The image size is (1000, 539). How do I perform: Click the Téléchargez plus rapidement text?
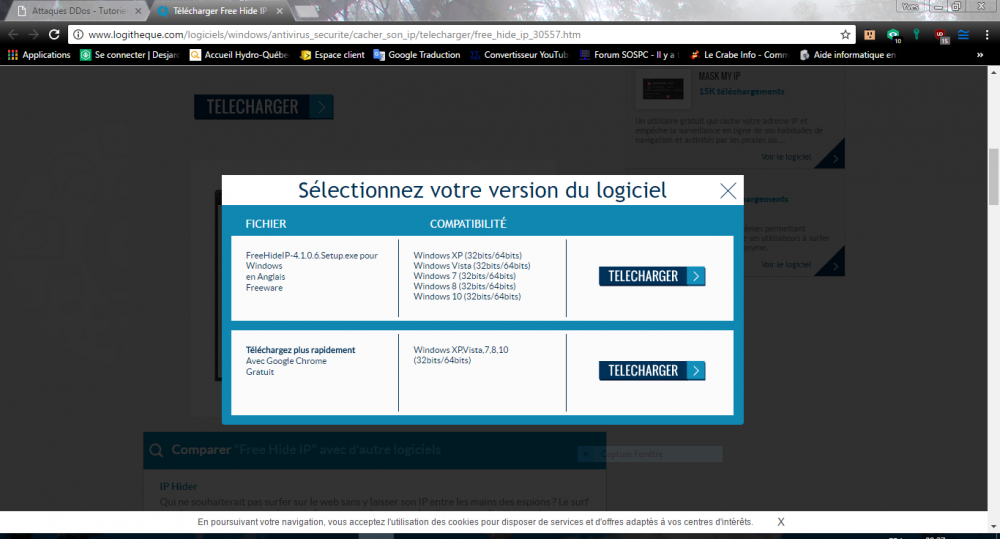tap(300, 350)
